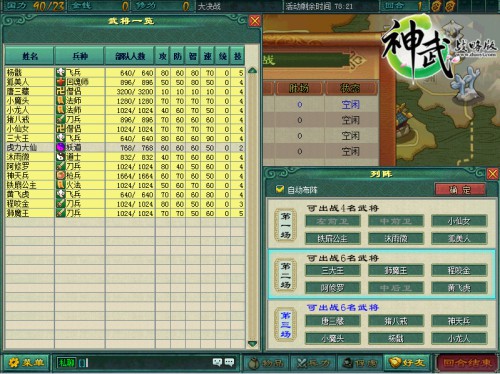Open the 兵力 troops panel
500x374 pixels.
[x=313, y=363]
